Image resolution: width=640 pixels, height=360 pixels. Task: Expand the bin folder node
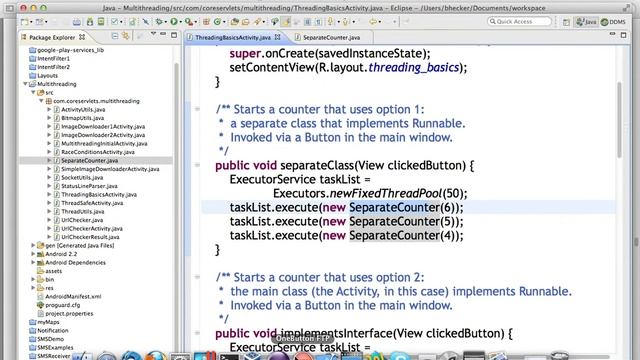tap(33, 280)
